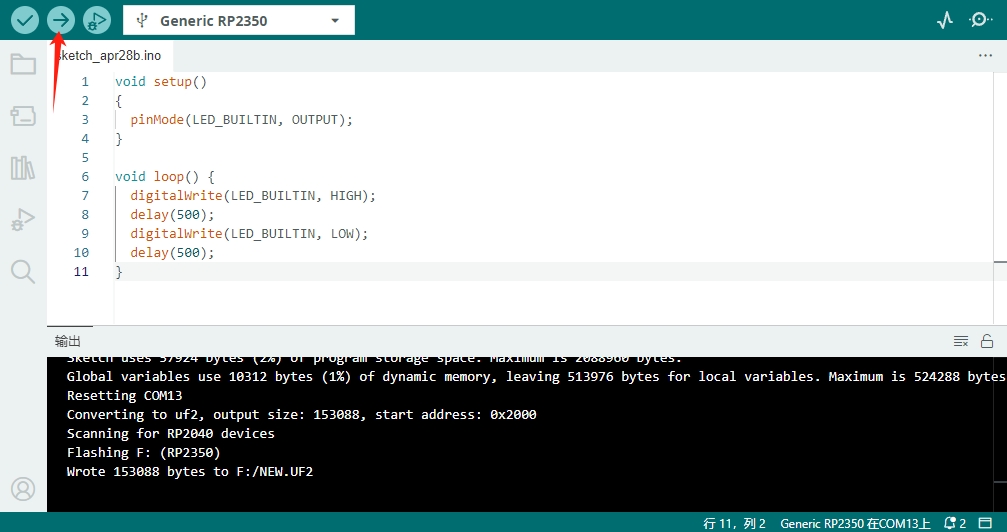The image size is (1007, 532).
Task: Open the editor tab's three-dot menu
Action: click(x=985, y=56)
